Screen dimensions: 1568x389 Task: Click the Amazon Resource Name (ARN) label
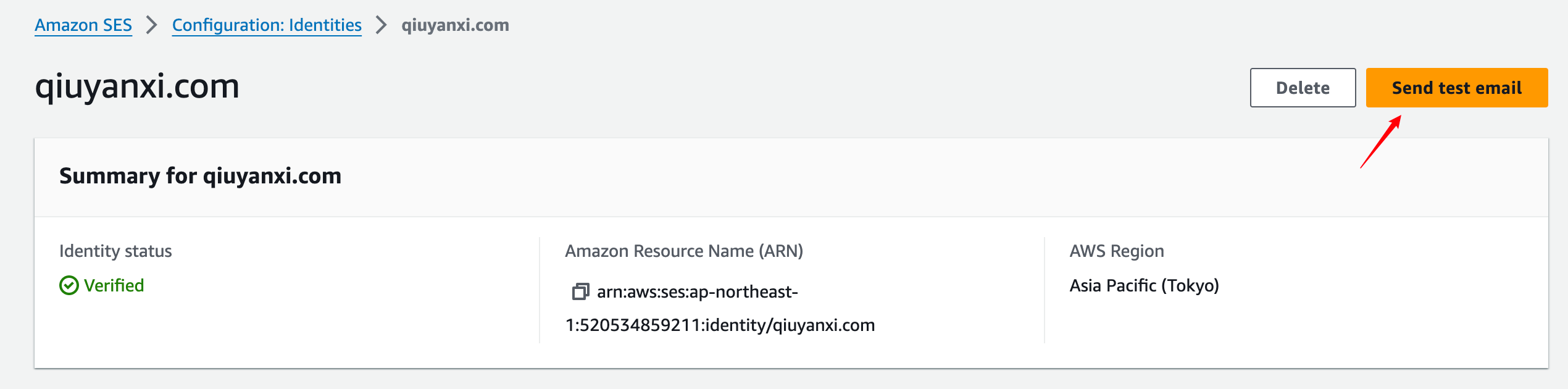pos(684,251)
